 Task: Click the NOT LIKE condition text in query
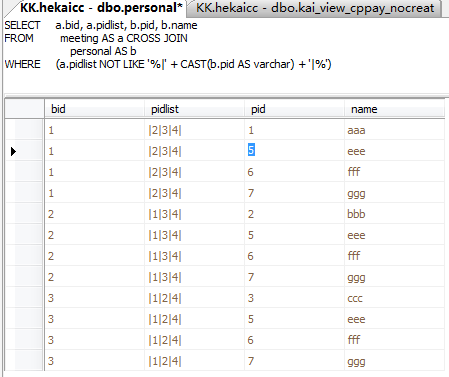[x=193, y=64]
